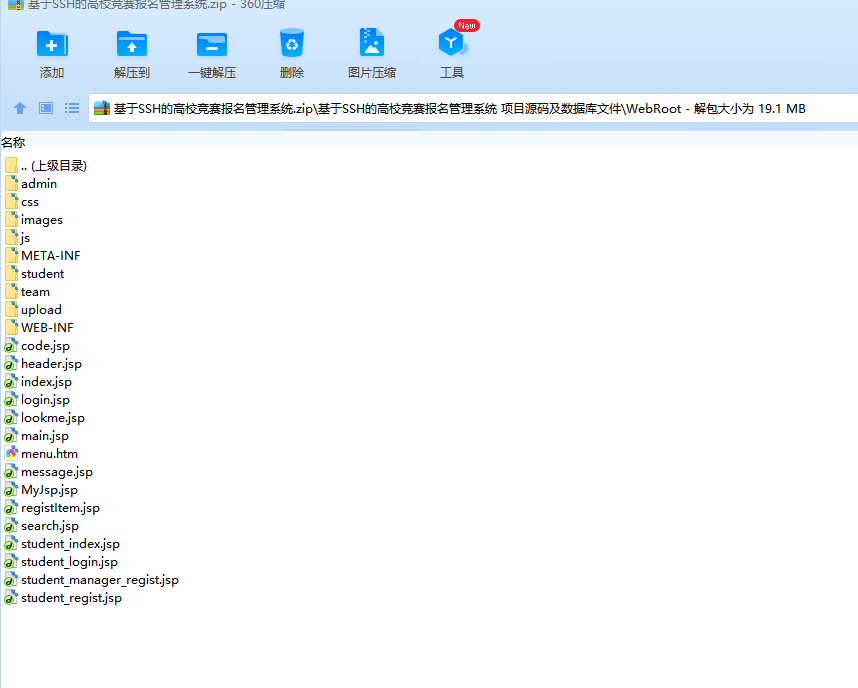Image resolution: width=858 pixels, height=688 pixels.
Task: Click the upload folder icon
Action: click(x=11, y=309)
